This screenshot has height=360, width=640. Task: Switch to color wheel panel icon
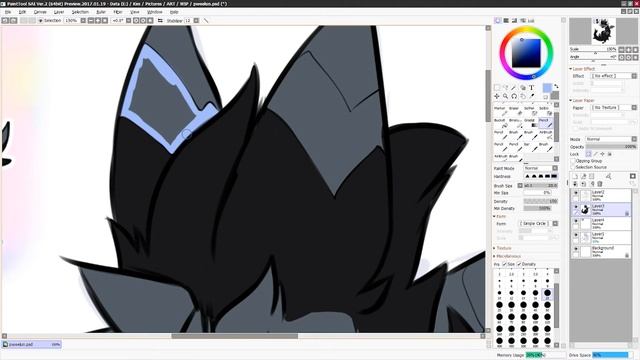[x=498, y=20]
